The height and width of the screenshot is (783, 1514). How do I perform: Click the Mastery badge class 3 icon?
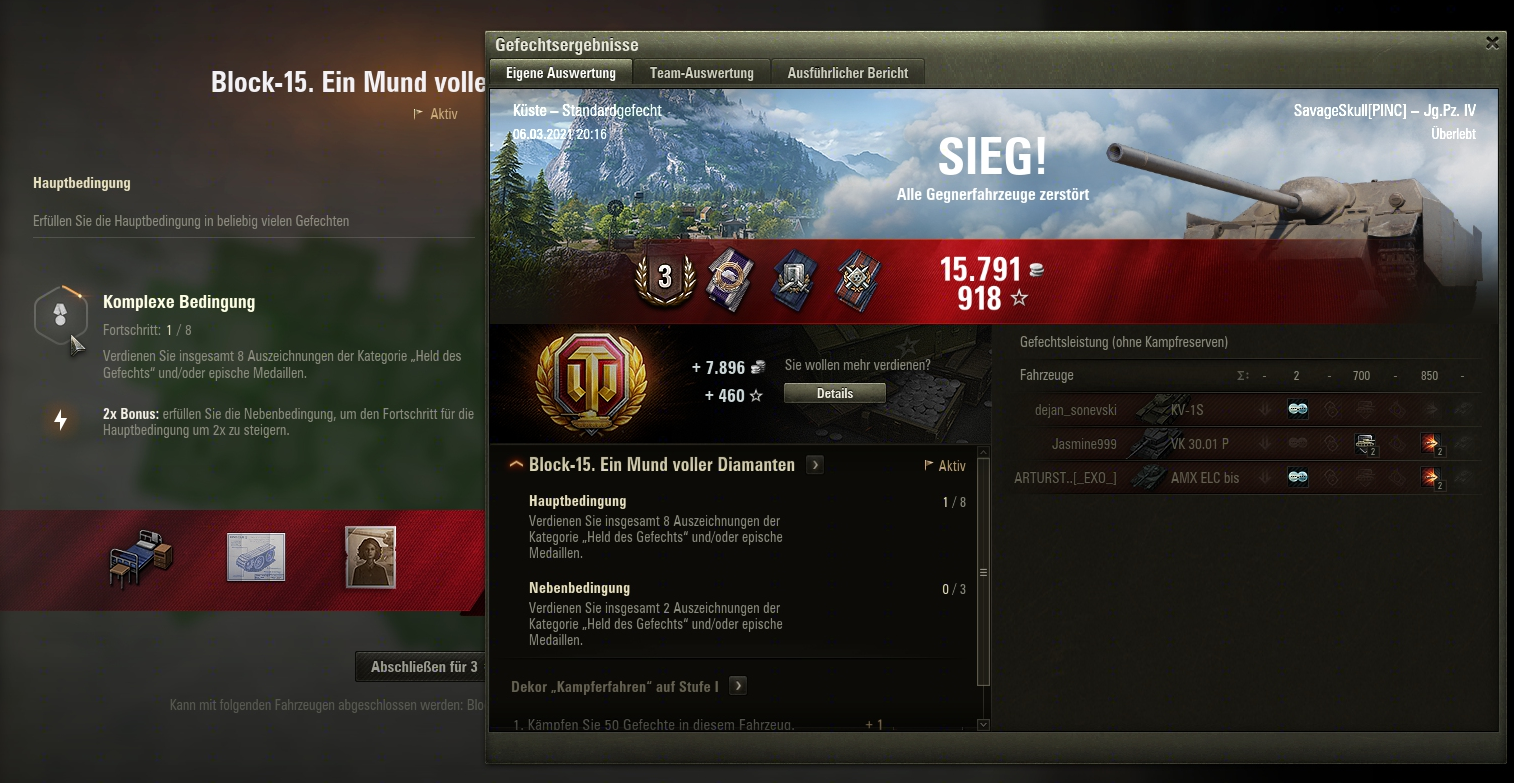coord(664,277)
